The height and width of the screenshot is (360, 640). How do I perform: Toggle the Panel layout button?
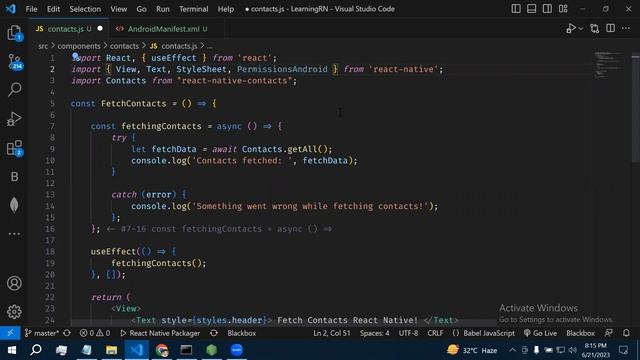531,9
